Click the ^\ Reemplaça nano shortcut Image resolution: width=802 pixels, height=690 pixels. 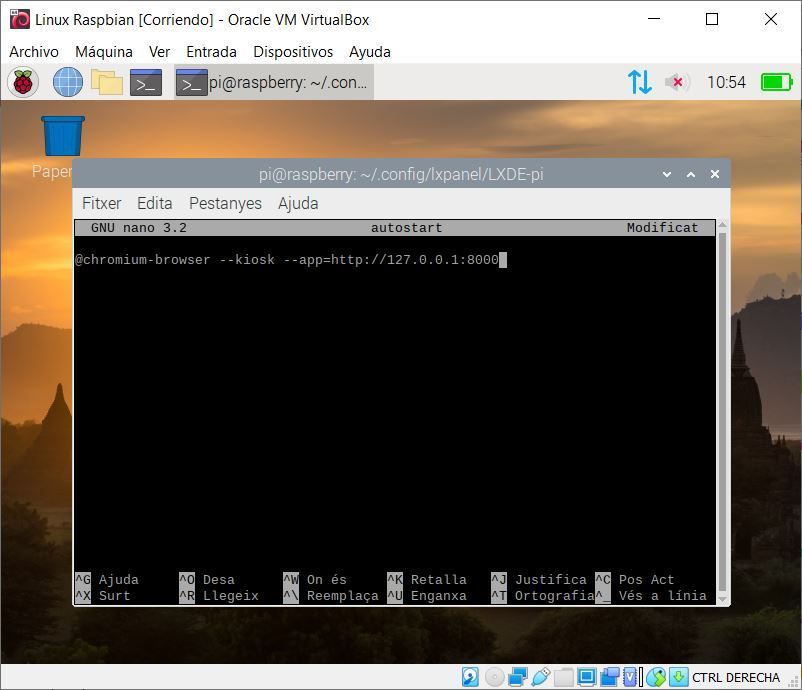point(331,596)
